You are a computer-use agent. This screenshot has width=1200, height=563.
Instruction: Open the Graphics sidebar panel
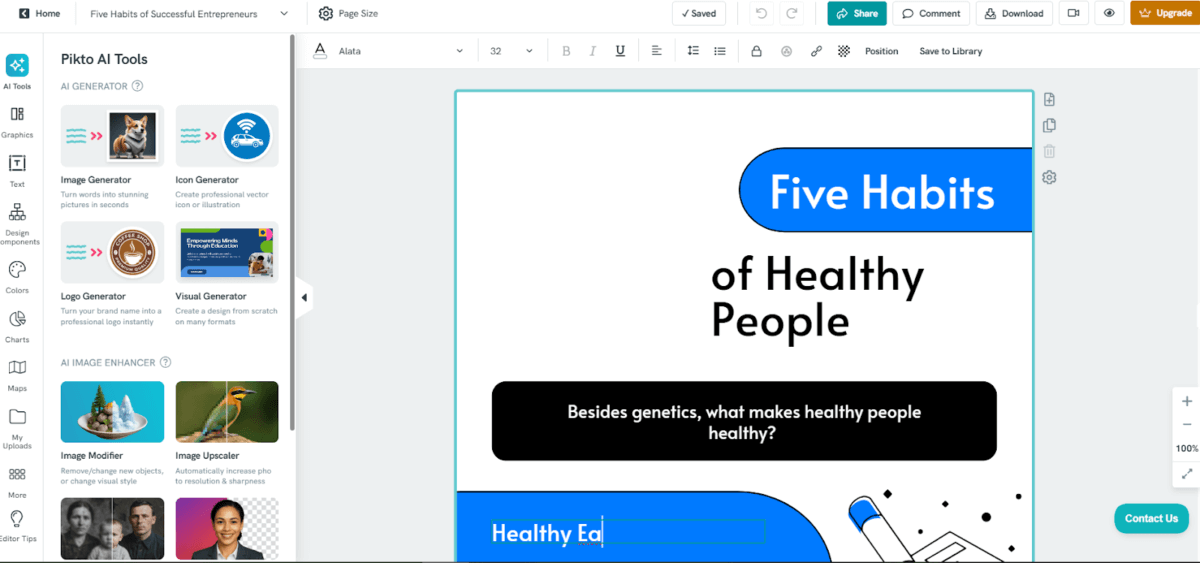point(17,122)
